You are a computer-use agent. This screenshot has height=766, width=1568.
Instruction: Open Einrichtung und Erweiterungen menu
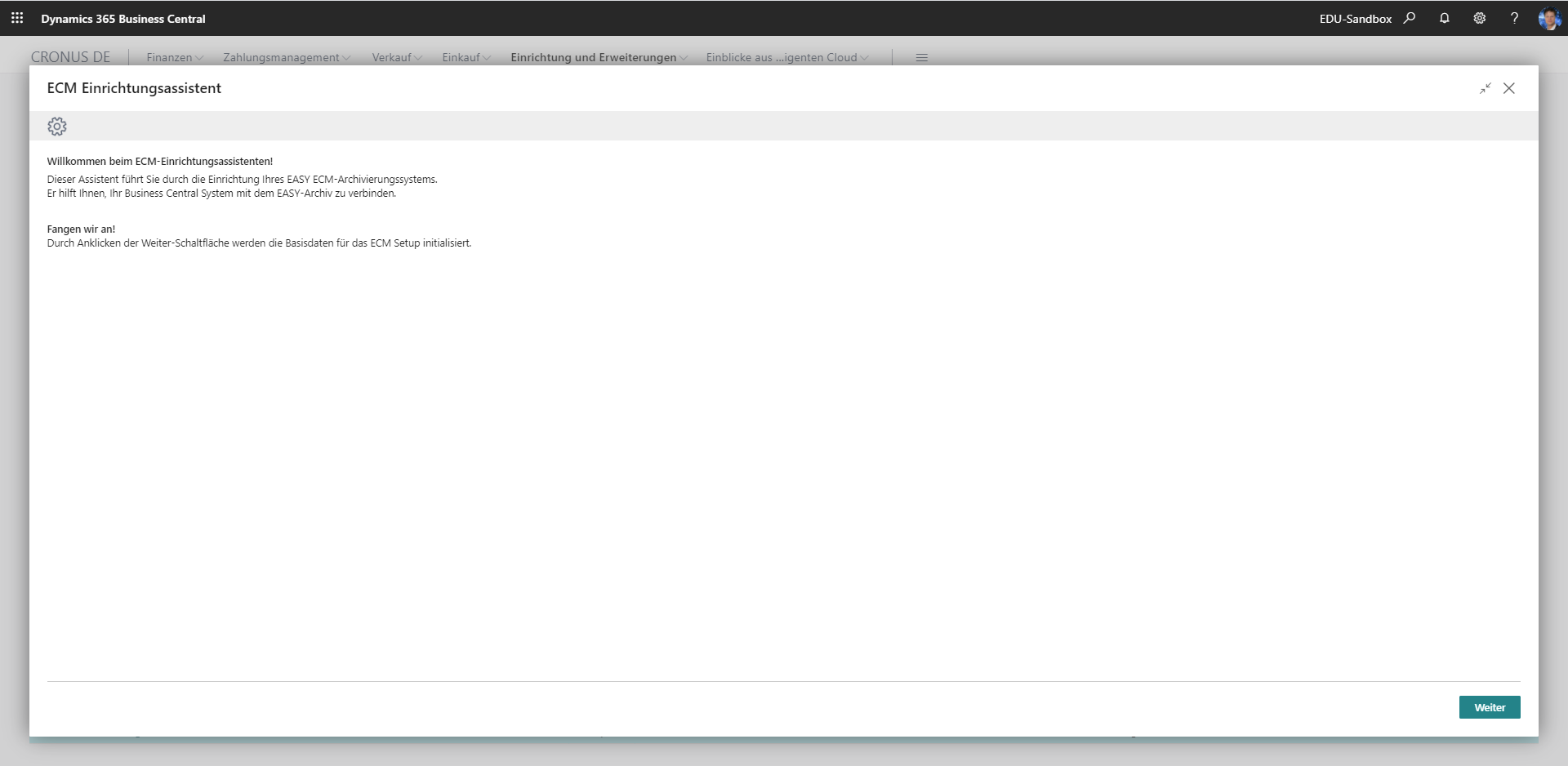pos(599,57)
